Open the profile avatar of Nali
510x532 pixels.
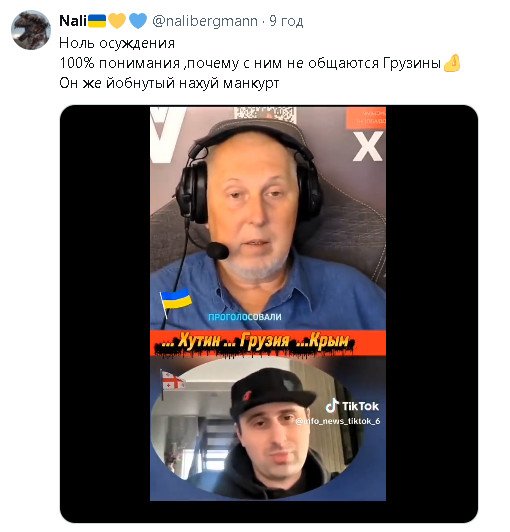coord(31,30)
